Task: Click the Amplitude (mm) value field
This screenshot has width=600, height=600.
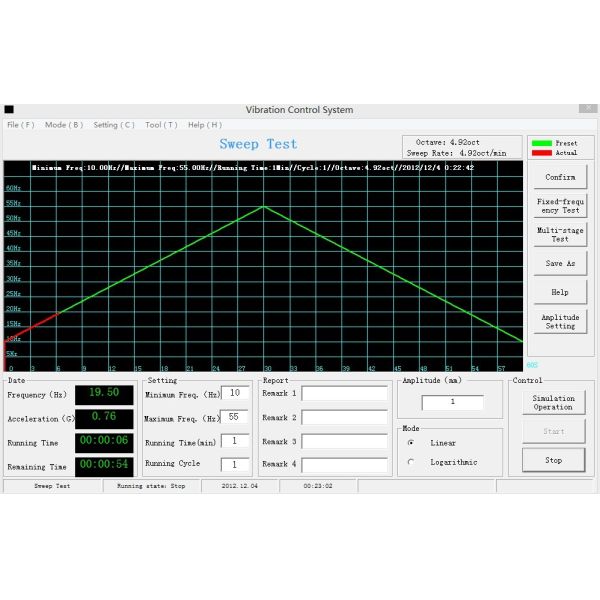Action: coord(452,403)
